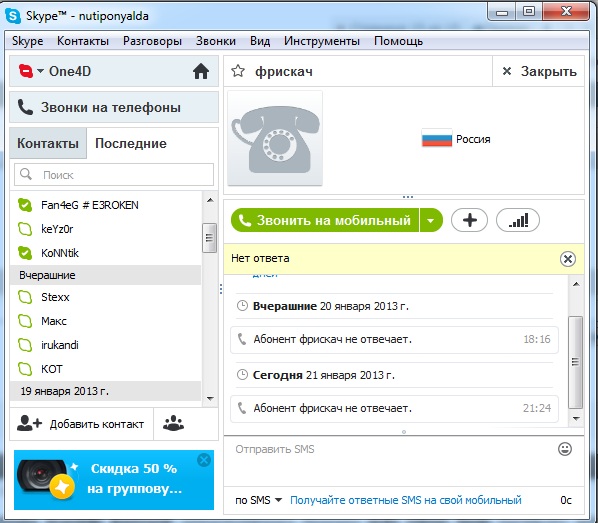Open the Инструменты menu
Screen dimensions: 598x523
[x=322, y=41]
